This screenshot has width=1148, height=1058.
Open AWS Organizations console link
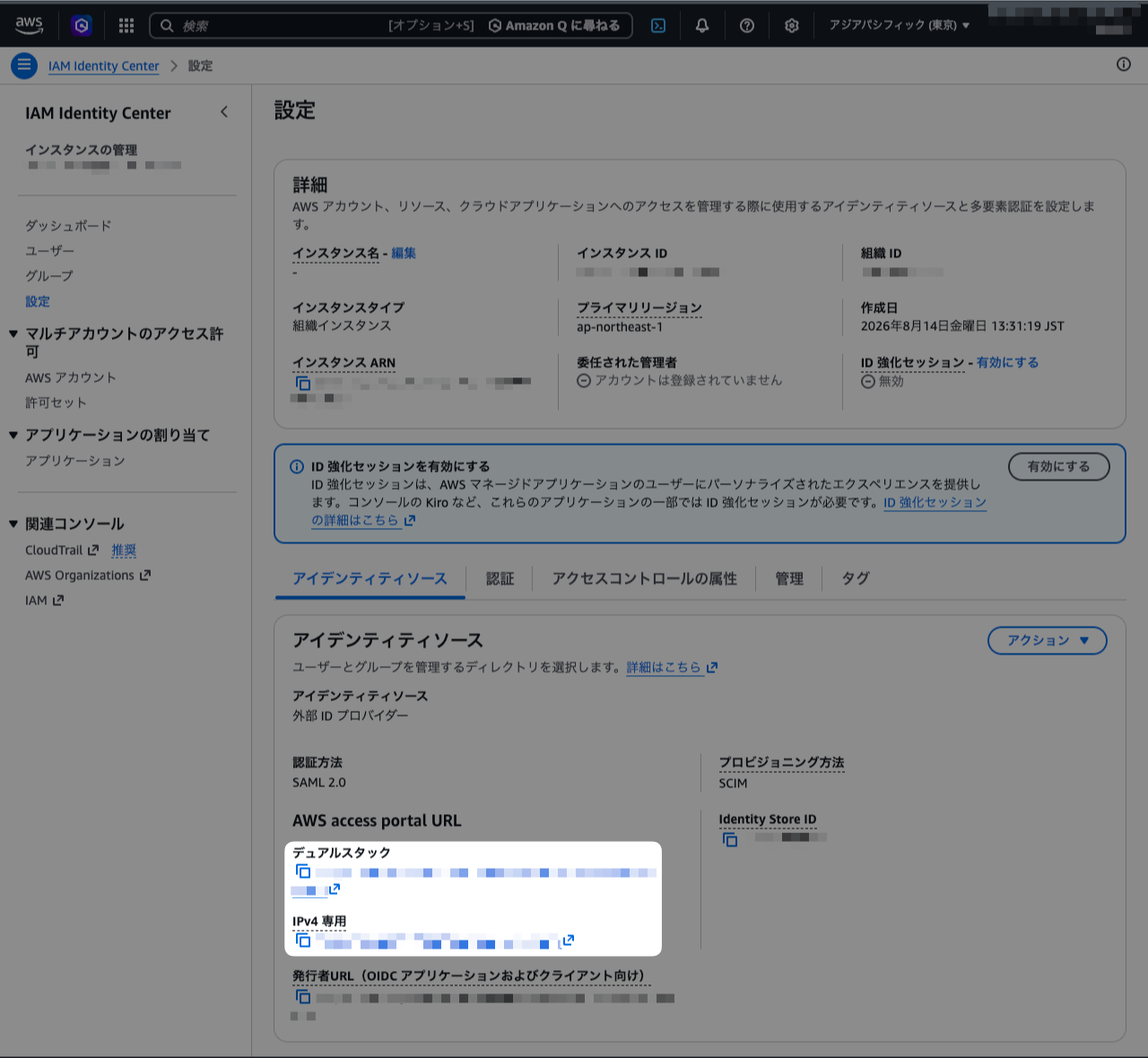click(x=88, y=576)
